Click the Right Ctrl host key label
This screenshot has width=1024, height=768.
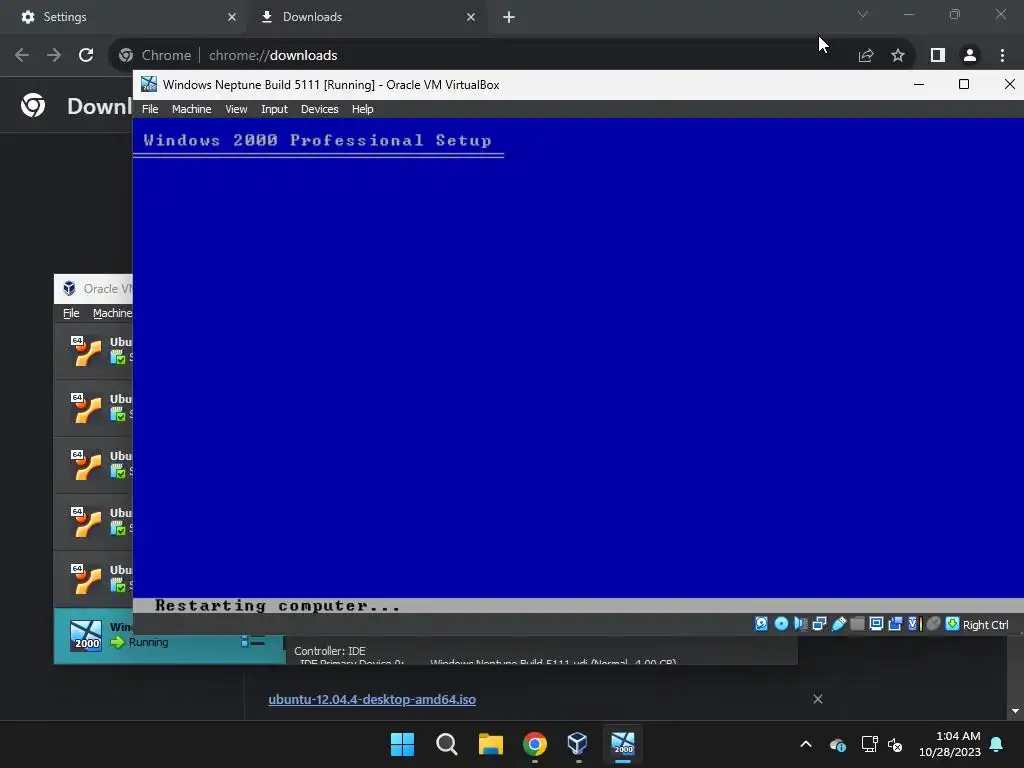click(x=985, y=625)
